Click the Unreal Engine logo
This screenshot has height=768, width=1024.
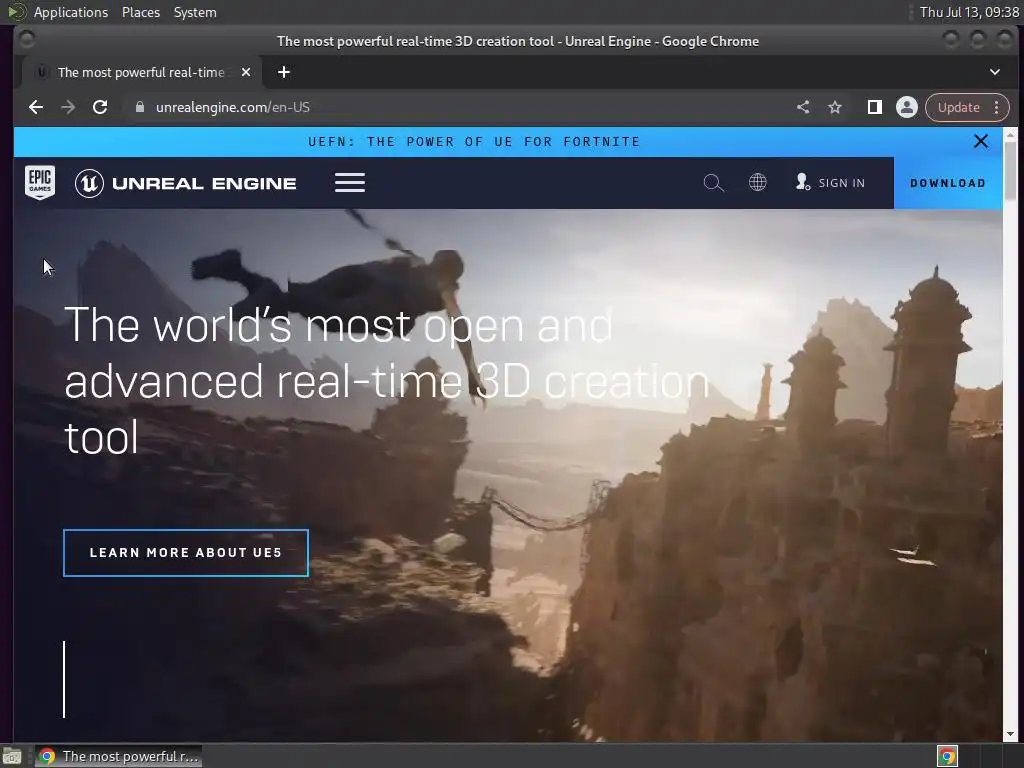(x=185, y=184)
